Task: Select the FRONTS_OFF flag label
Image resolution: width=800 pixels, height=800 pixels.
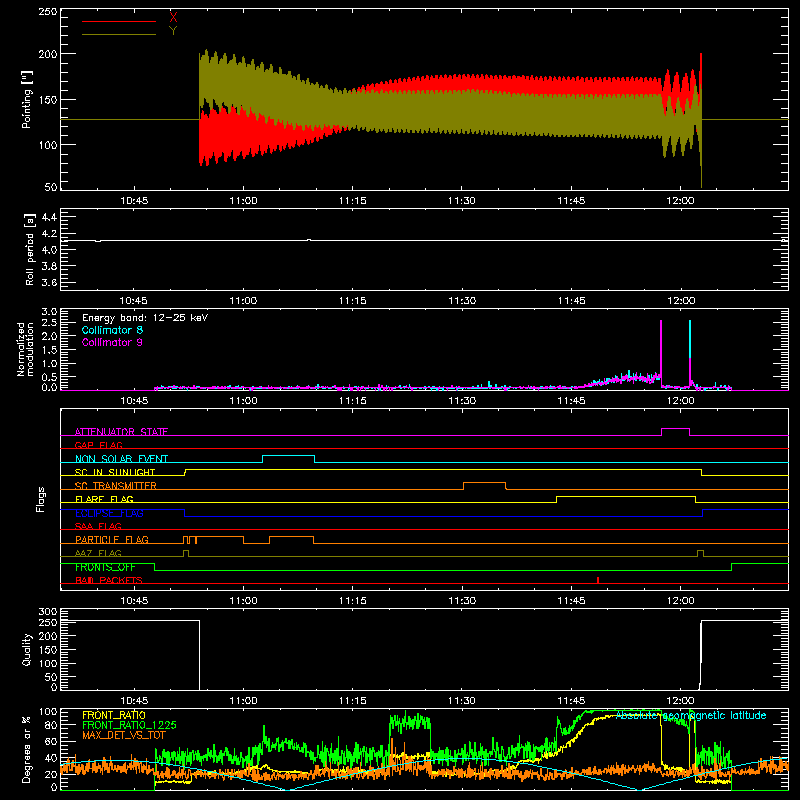Action: [105, 567]
